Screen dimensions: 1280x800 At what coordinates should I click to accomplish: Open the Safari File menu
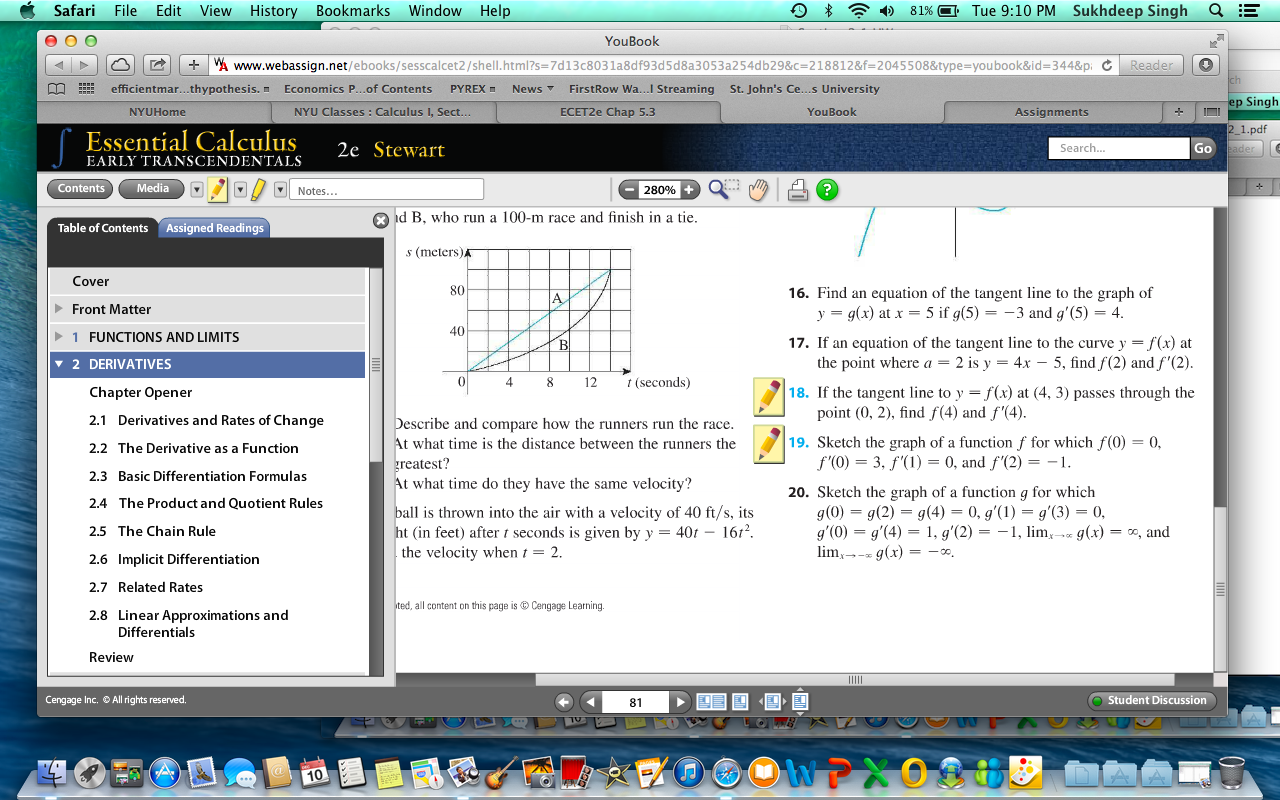[x=126, y=11]
